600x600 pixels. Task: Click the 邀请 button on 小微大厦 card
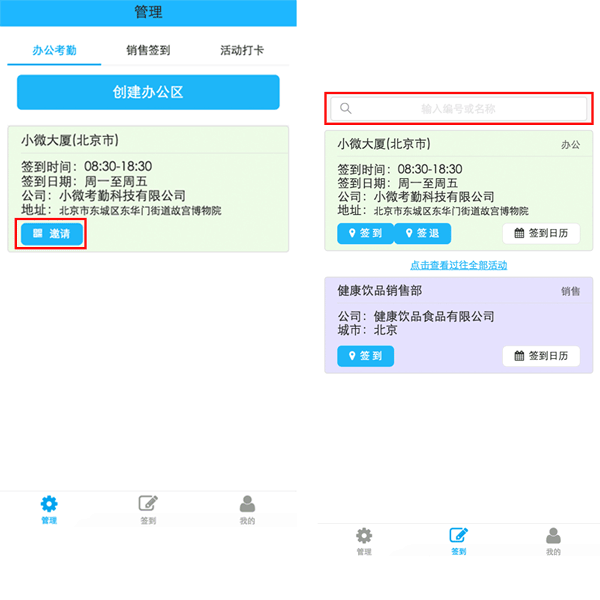point(52,234)
